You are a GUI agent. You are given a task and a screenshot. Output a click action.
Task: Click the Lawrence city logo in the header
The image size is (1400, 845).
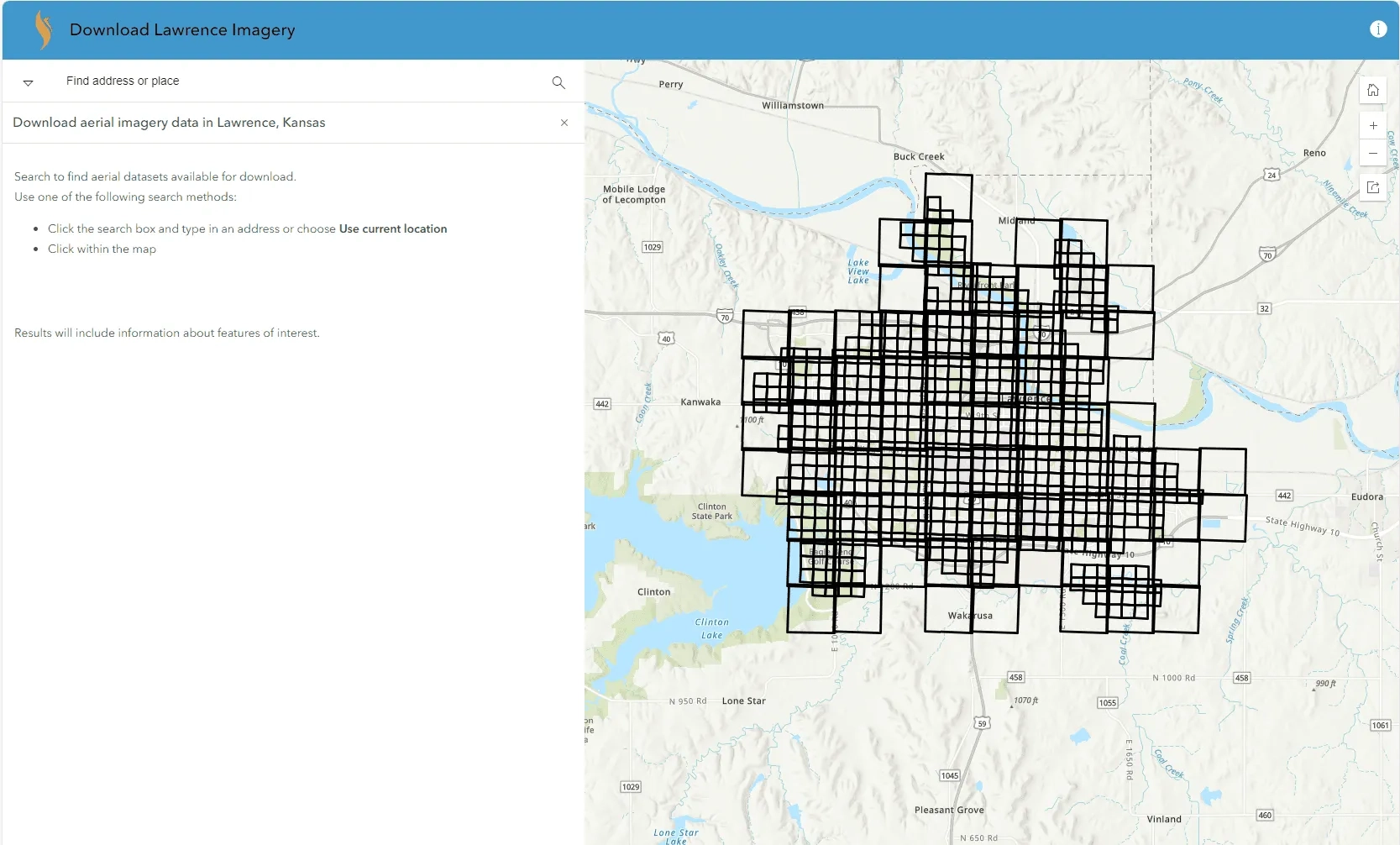[x=43, y=29]
